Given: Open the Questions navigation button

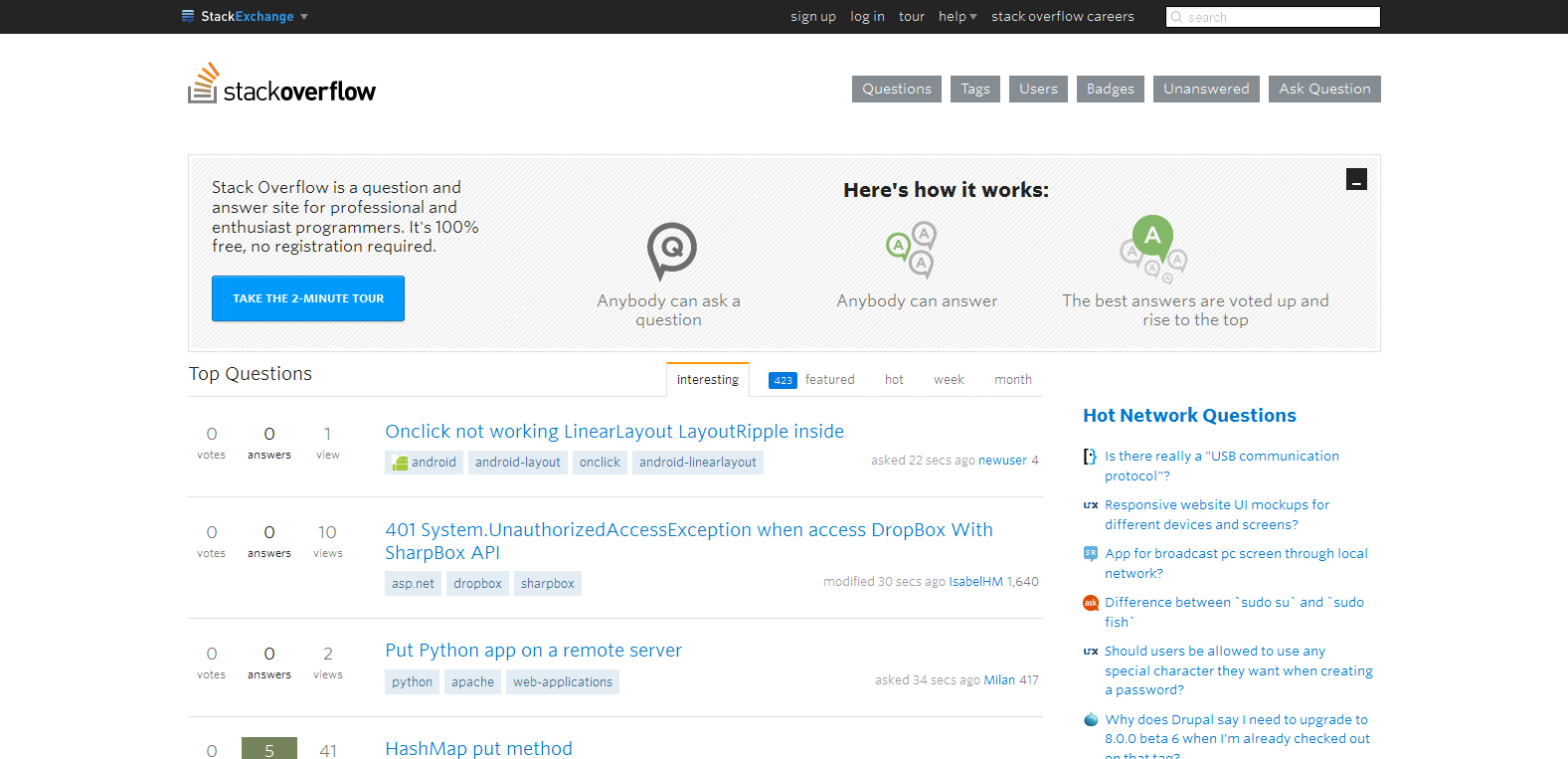Looking at the screenshot, I should [897, 89].
